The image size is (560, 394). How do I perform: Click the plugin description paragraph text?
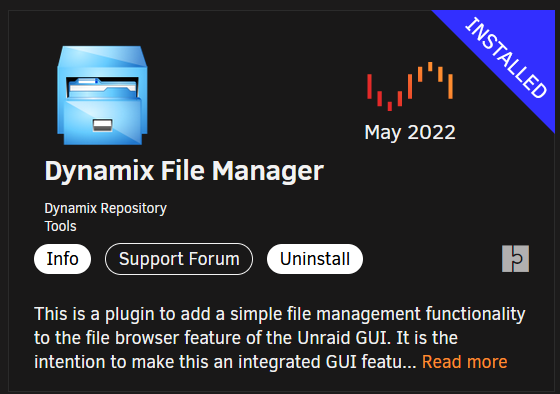click(x=280, y=338)
